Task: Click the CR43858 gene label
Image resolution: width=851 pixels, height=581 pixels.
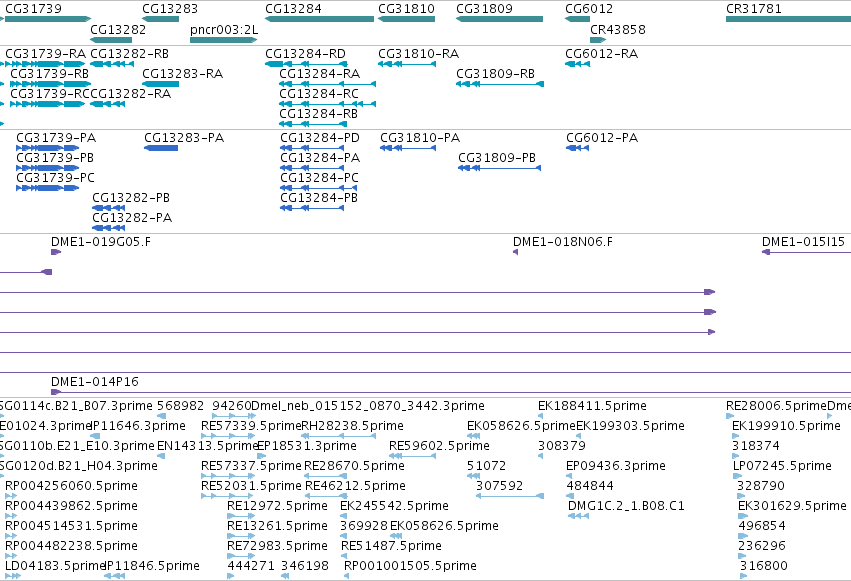Action: [618, 29]
